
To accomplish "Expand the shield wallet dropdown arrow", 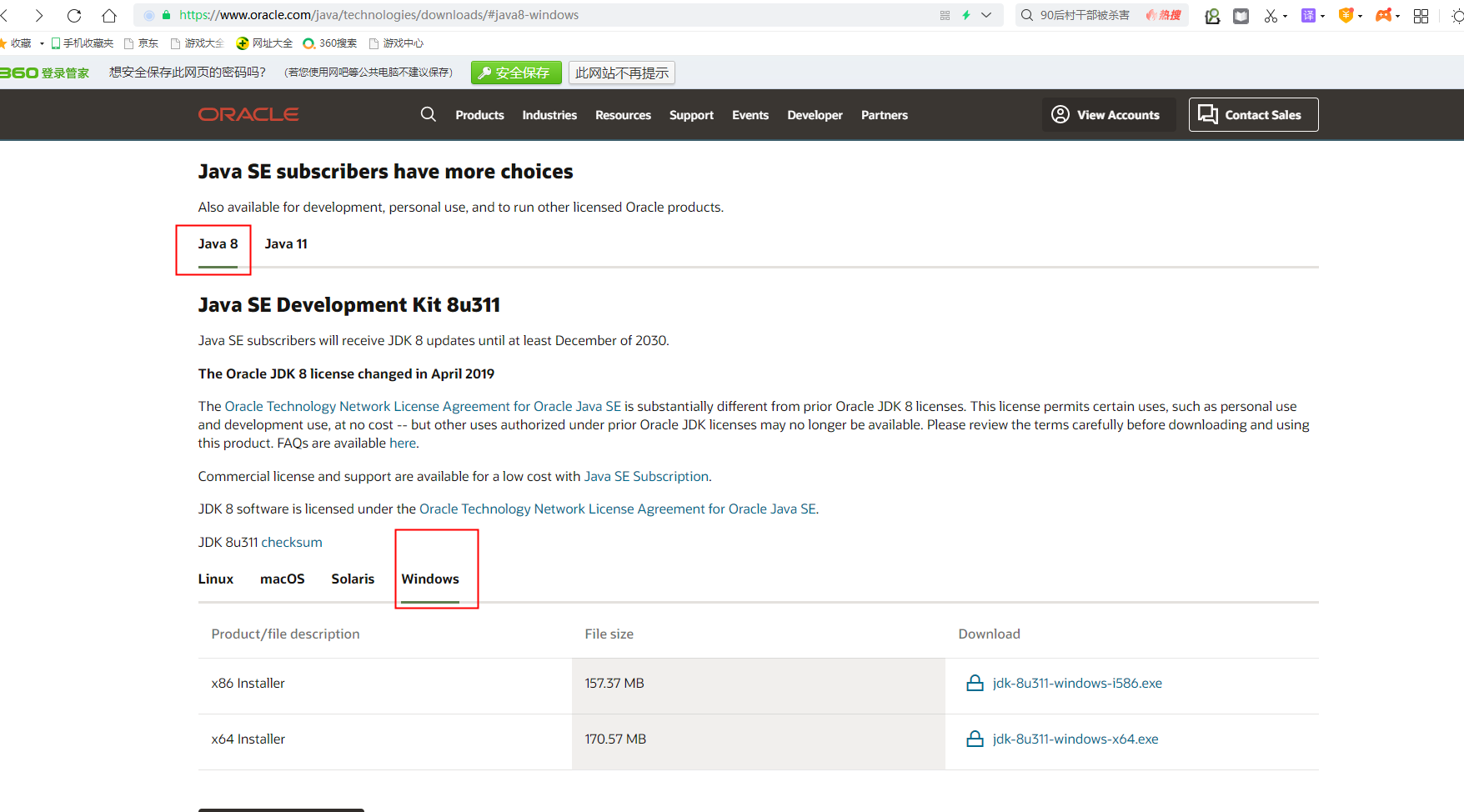I will (1360, 16).
